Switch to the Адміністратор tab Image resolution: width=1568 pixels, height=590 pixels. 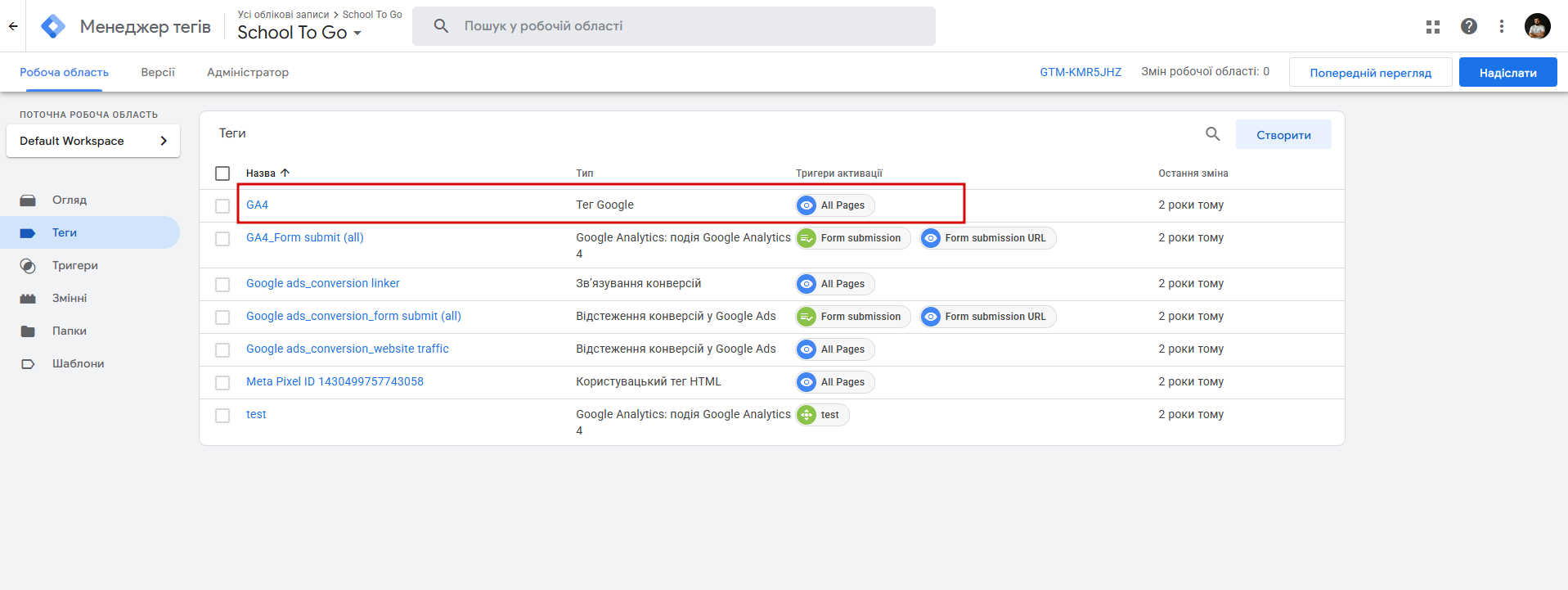[248, 72]
